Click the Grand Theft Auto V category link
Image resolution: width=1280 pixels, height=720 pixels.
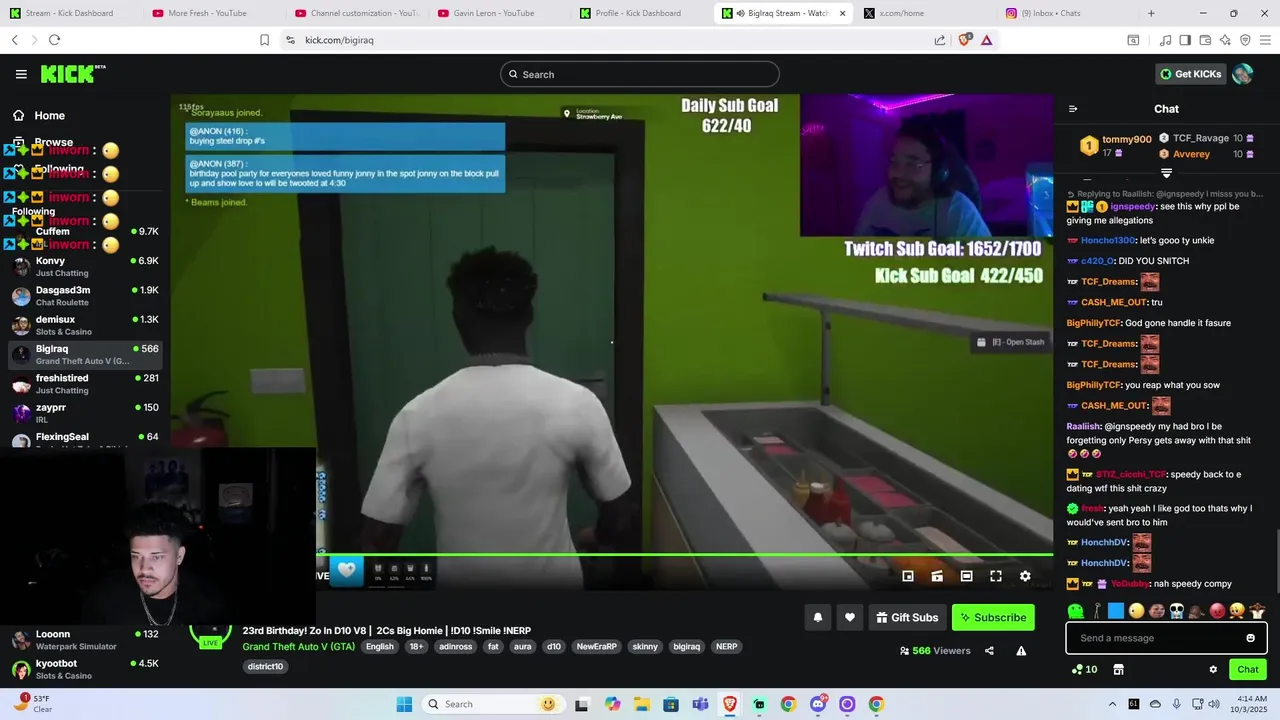coord(298,647)
